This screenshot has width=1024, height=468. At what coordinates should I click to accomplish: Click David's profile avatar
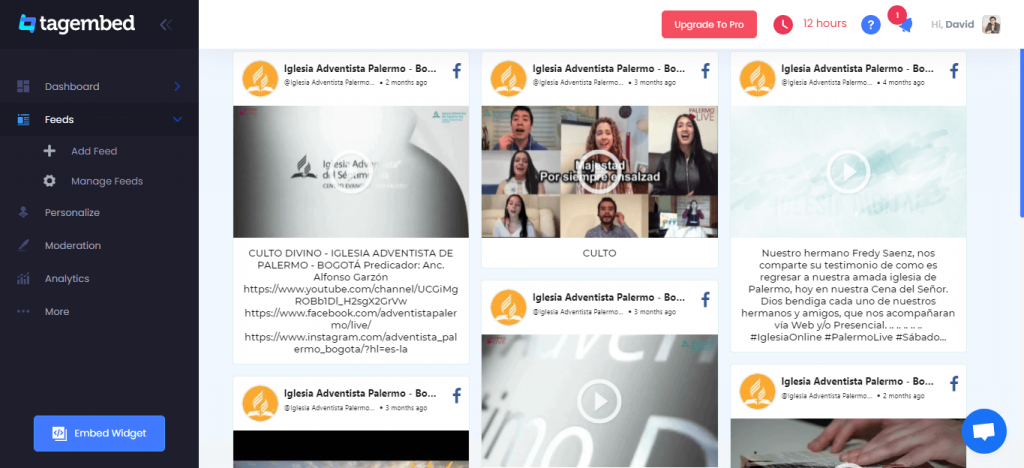click(991, 24)
